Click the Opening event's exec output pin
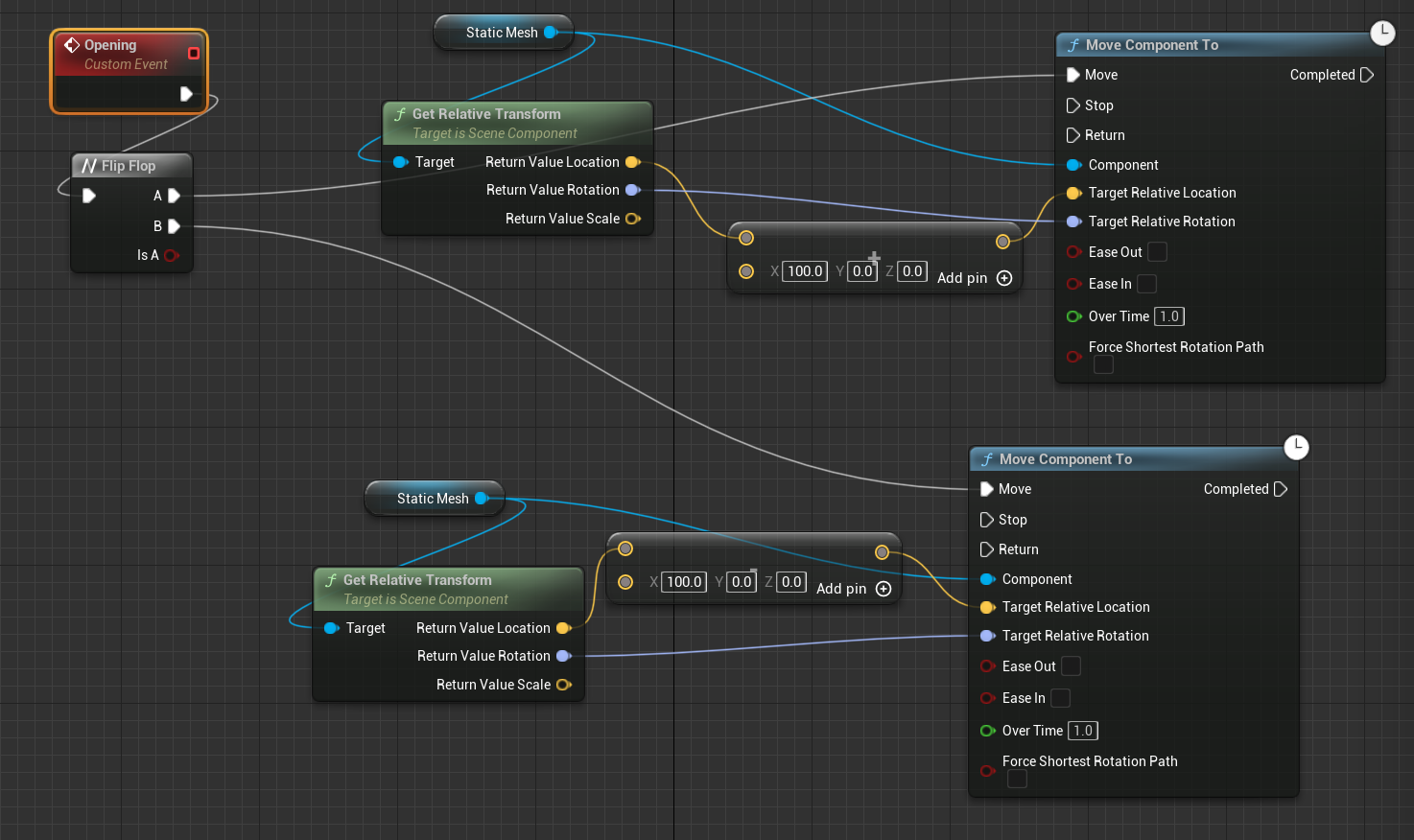 pos(186,94)
